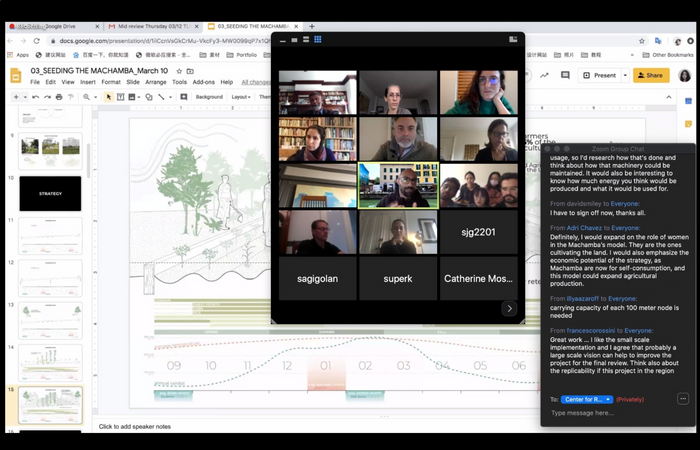Open the Apps bookmarks shortcut

tap(19, 55)
